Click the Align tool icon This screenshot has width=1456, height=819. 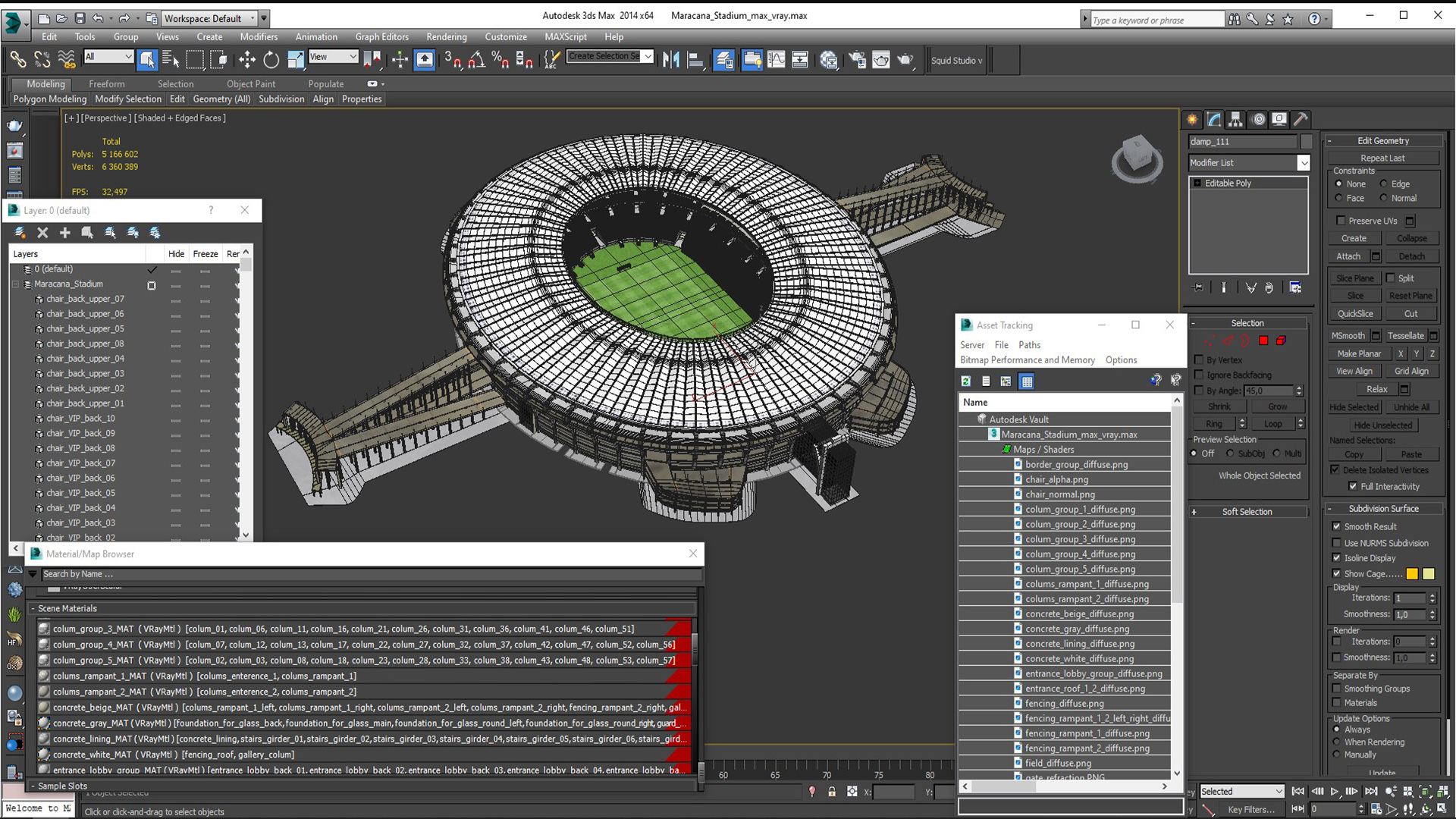695,59
